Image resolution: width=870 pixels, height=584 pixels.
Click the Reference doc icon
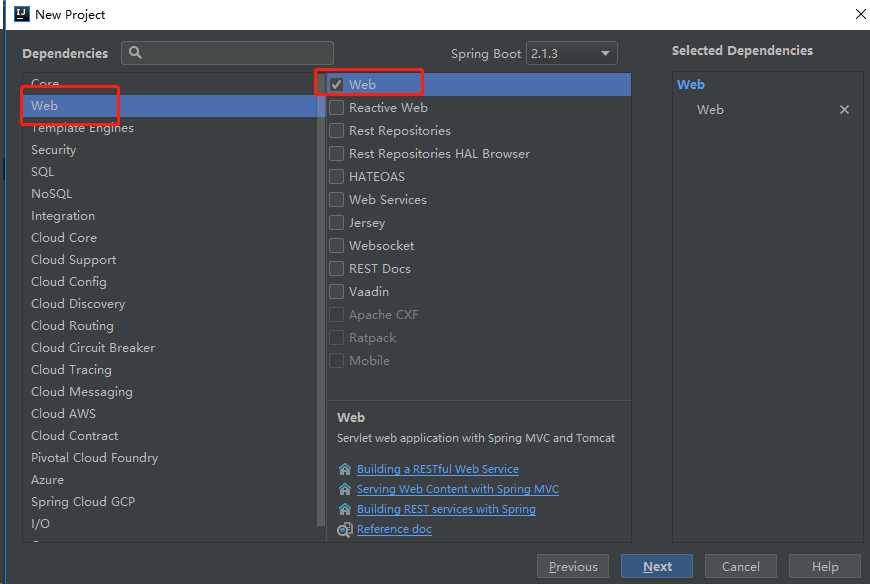pos(345,529)
